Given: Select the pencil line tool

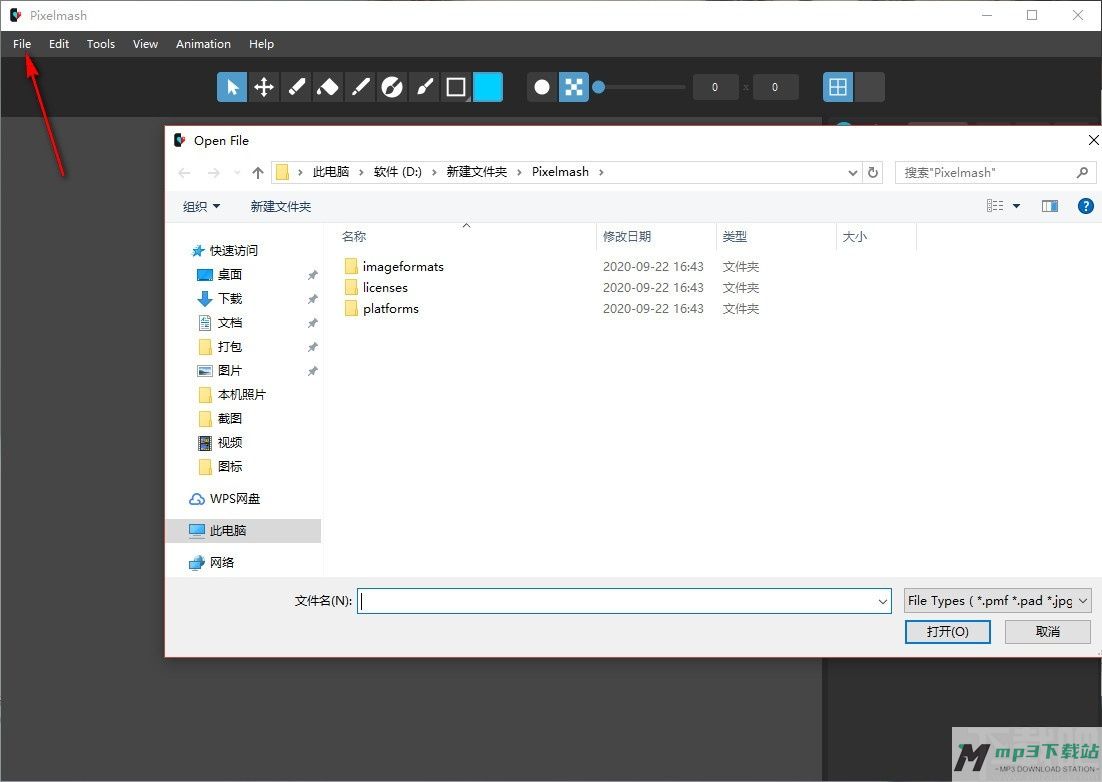Looking at the screenshot, I should pos(360,87).
